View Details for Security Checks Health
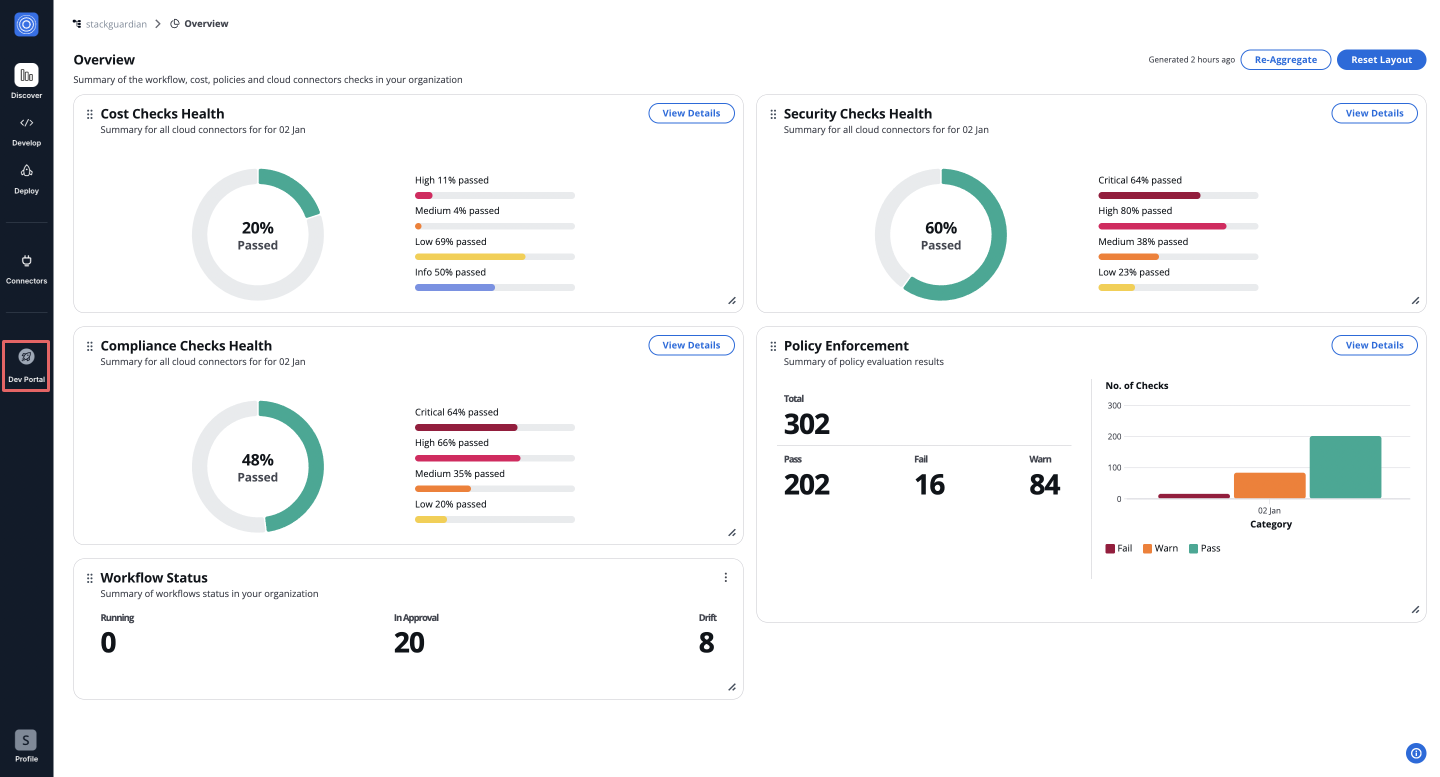Image resolution: width=1440 pixels, height=777 pixels. pyautogui.click(x=1374, y=113)
